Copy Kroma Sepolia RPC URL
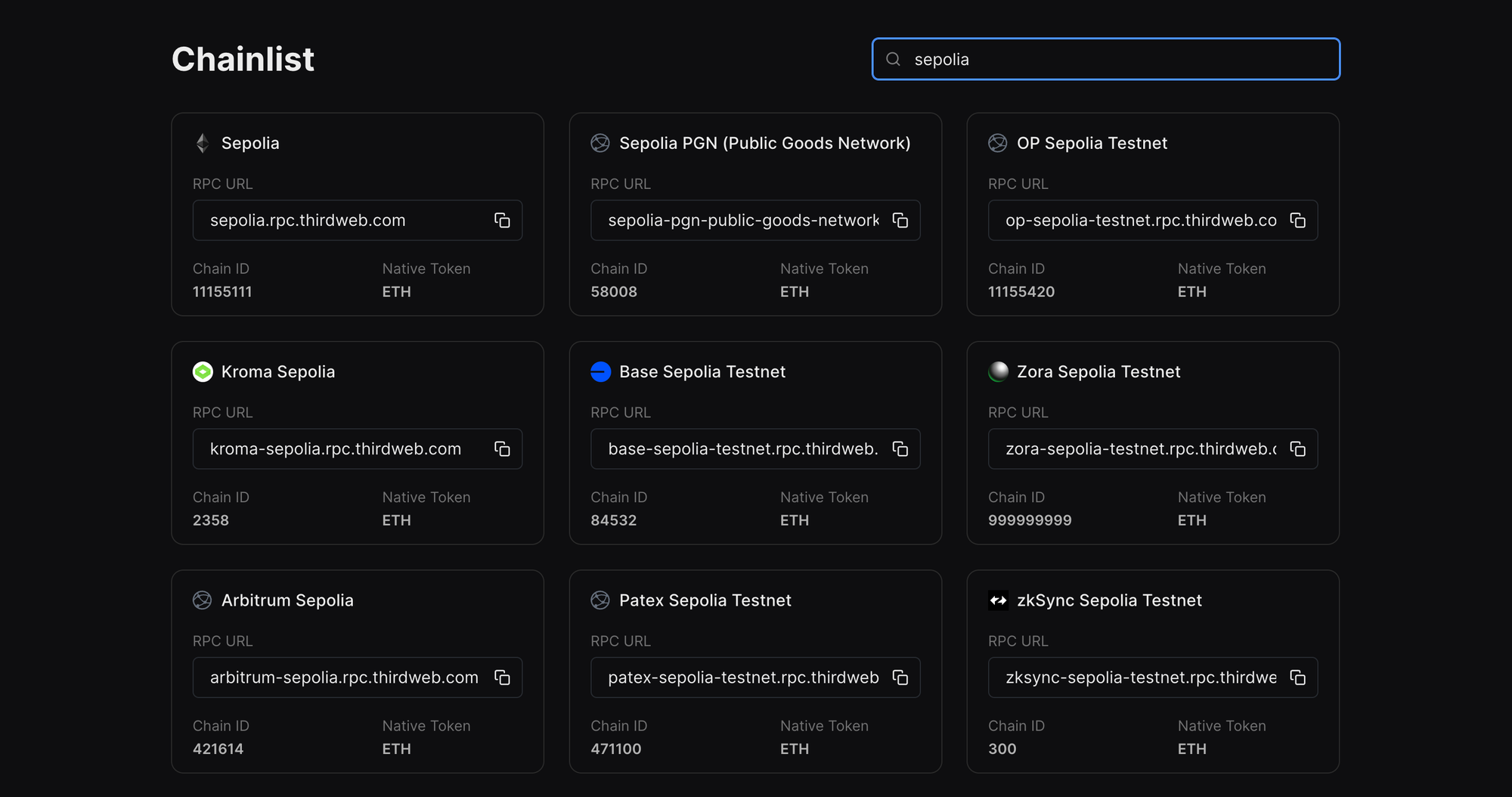Image resolution: width=1512 pixels, height=797 pixels. coord(502,449)
